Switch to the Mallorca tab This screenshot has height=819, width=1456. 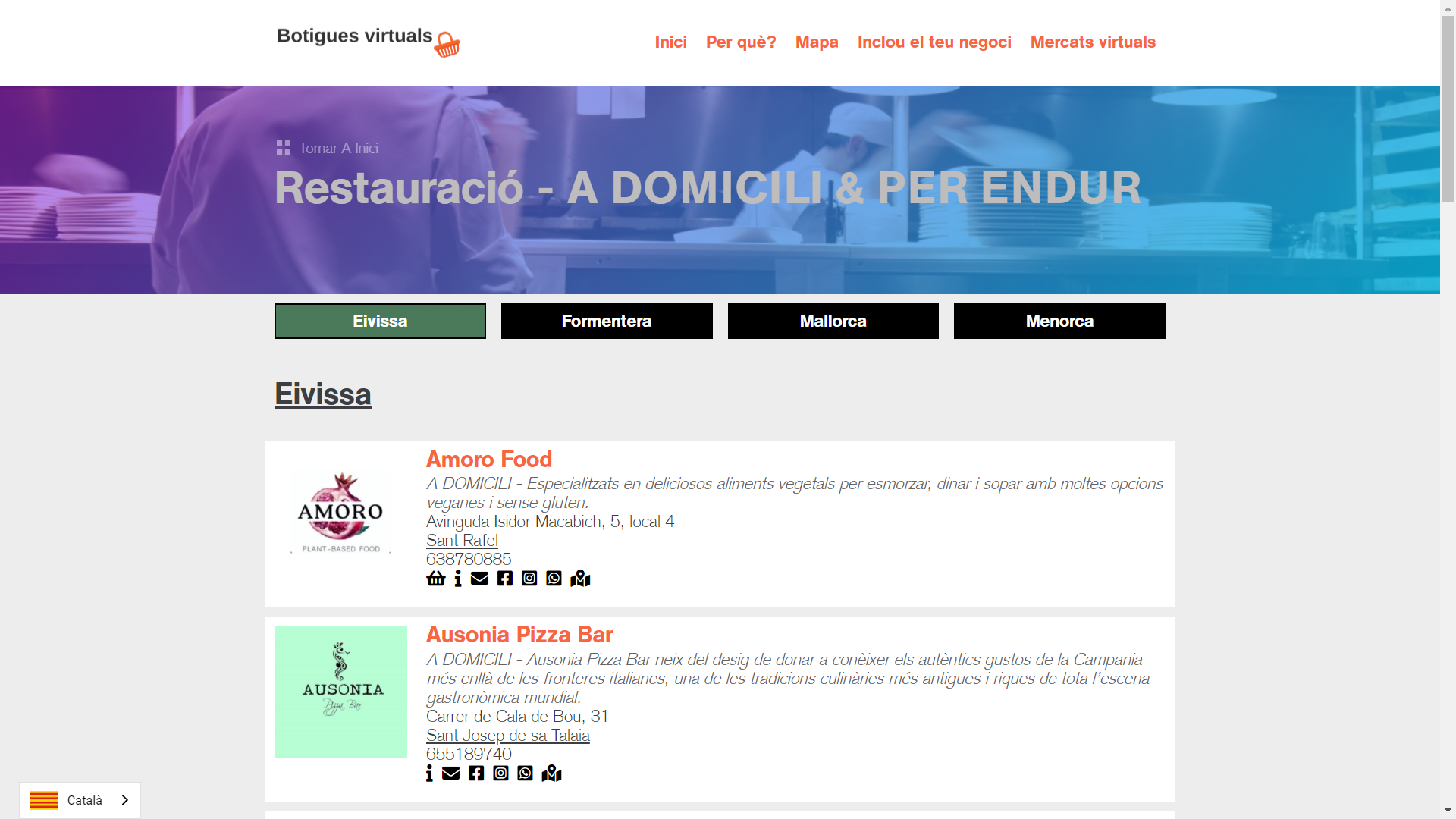click(833, 321)
